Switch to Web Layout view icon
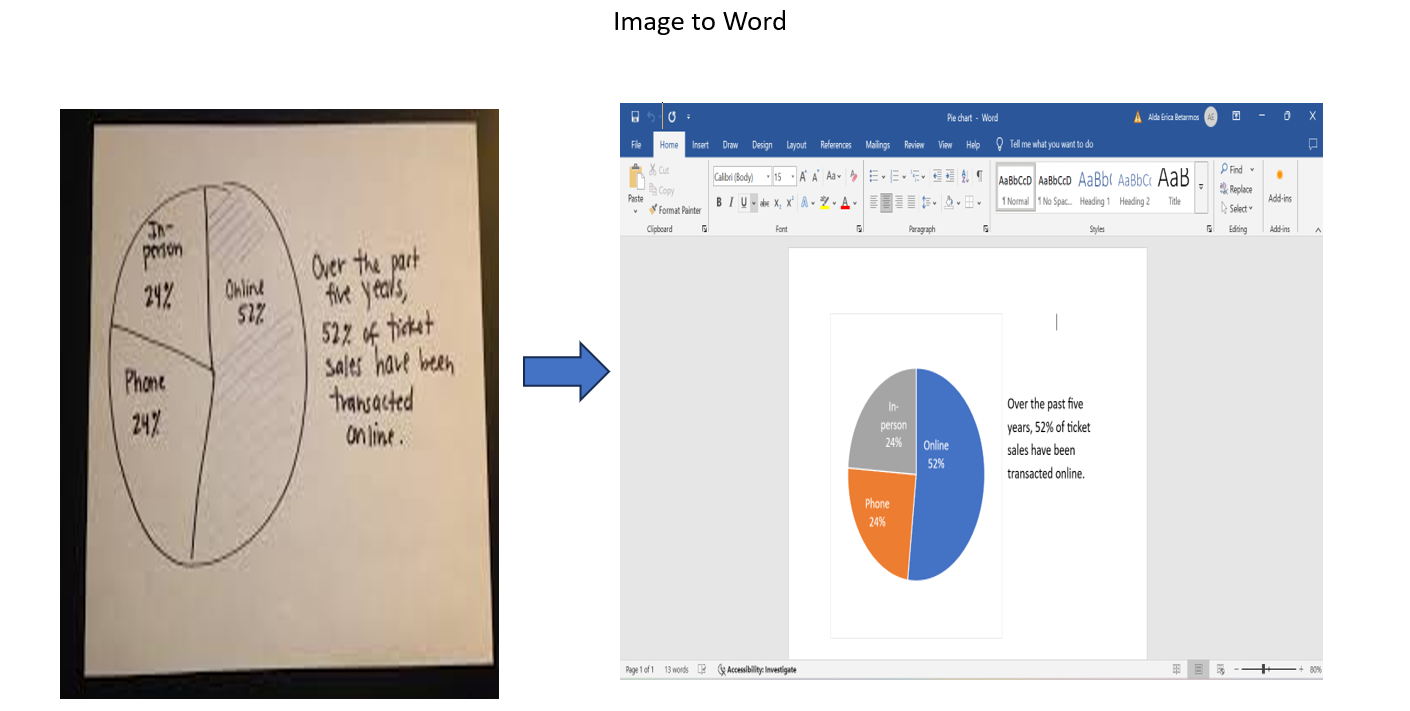Image resolution: width=1410 pixels, height=711 pixels. click(x=1221, y=669)
